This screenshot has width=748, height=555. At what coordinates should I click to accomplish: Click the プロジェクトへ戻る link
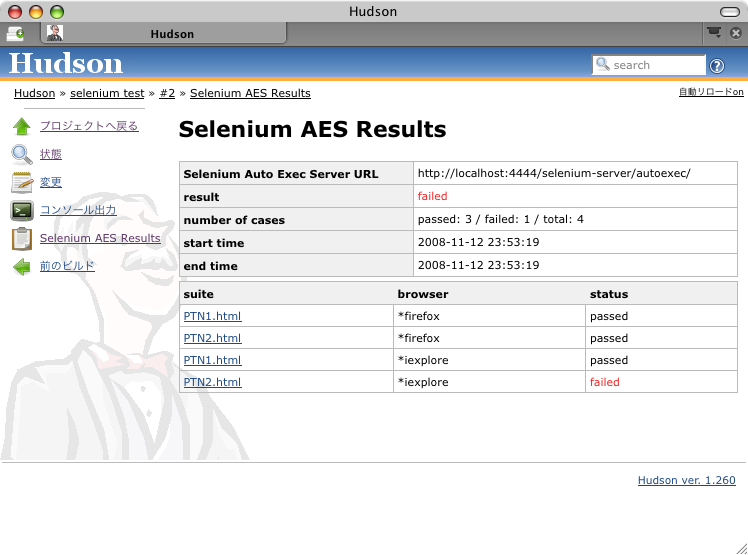point(89,126)
